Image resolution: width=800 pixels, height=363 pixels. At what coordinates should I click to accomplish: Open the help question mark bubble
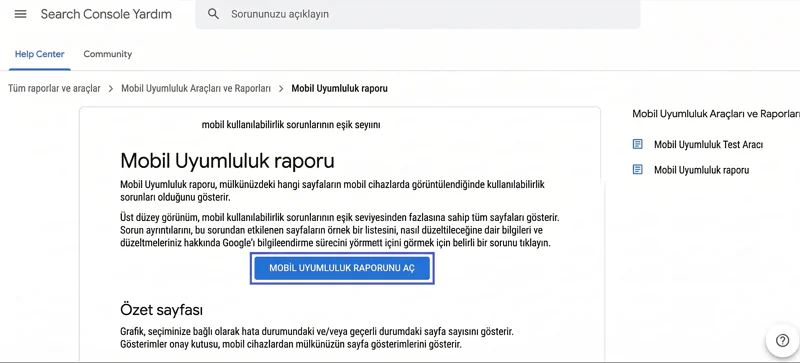point(782,341)
